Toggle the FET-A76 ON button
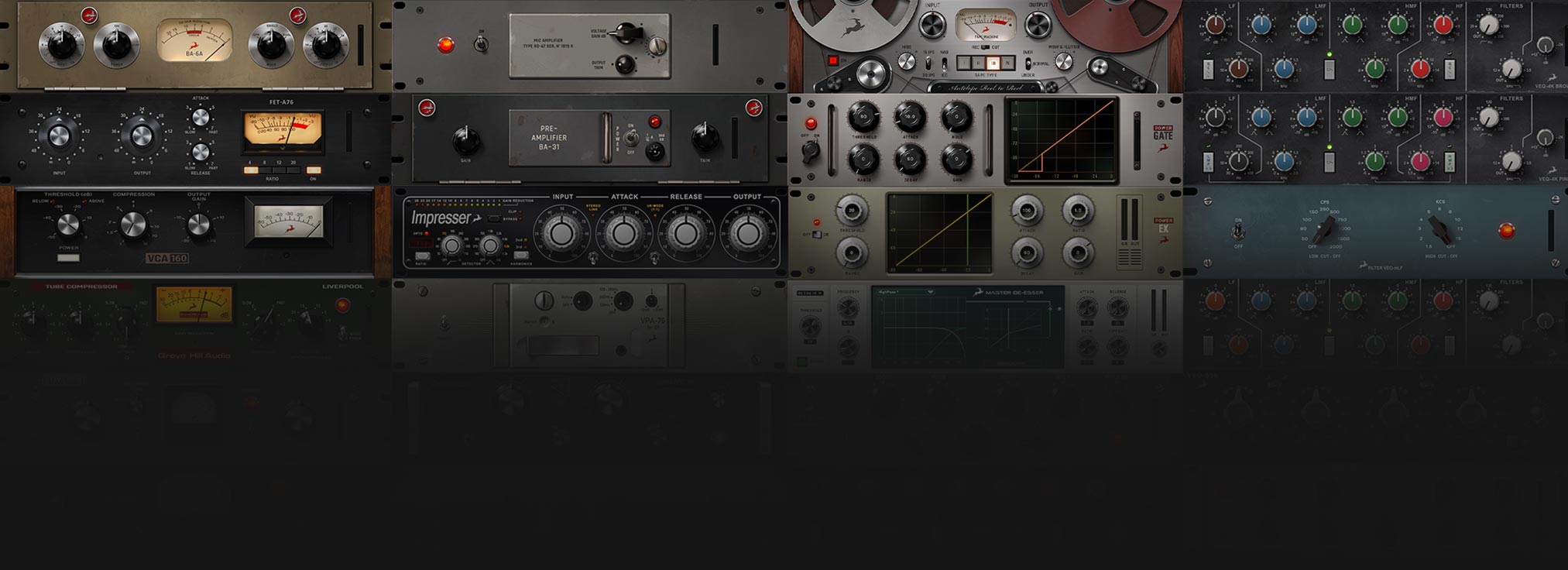The height and width of the screenshot is (570, 1568). click(313, 170)
